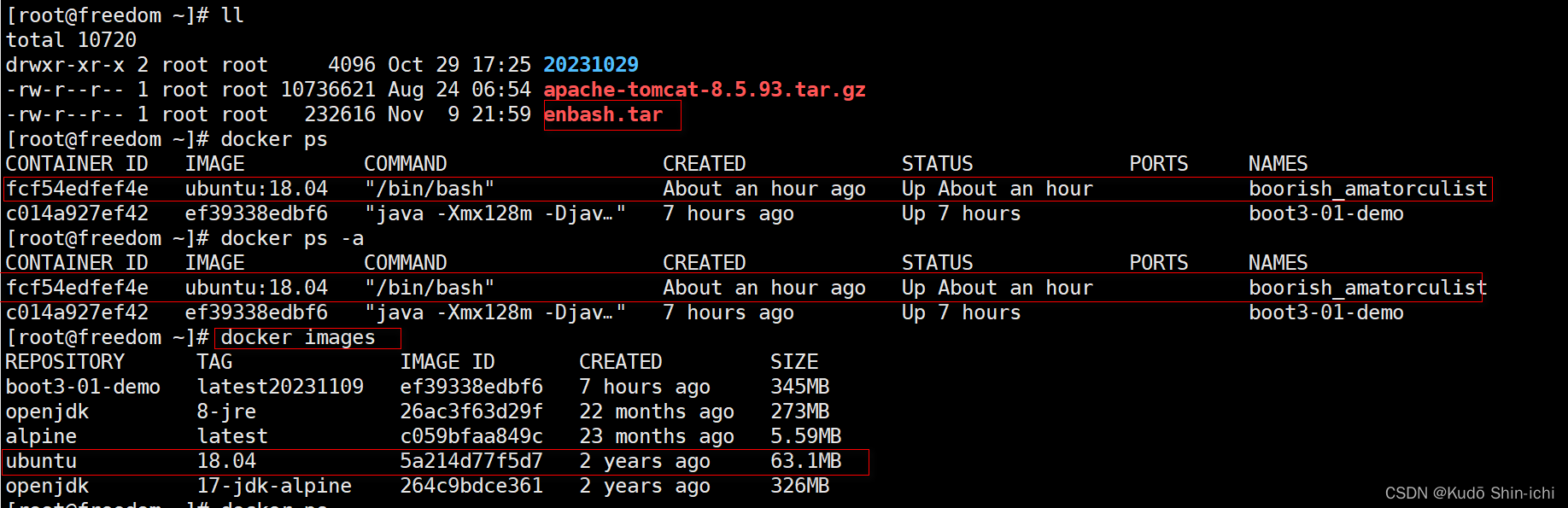Screen dimensions: 1568x508
Task: Click image ID 5a214d77f5d7
Action: point(471,461)
